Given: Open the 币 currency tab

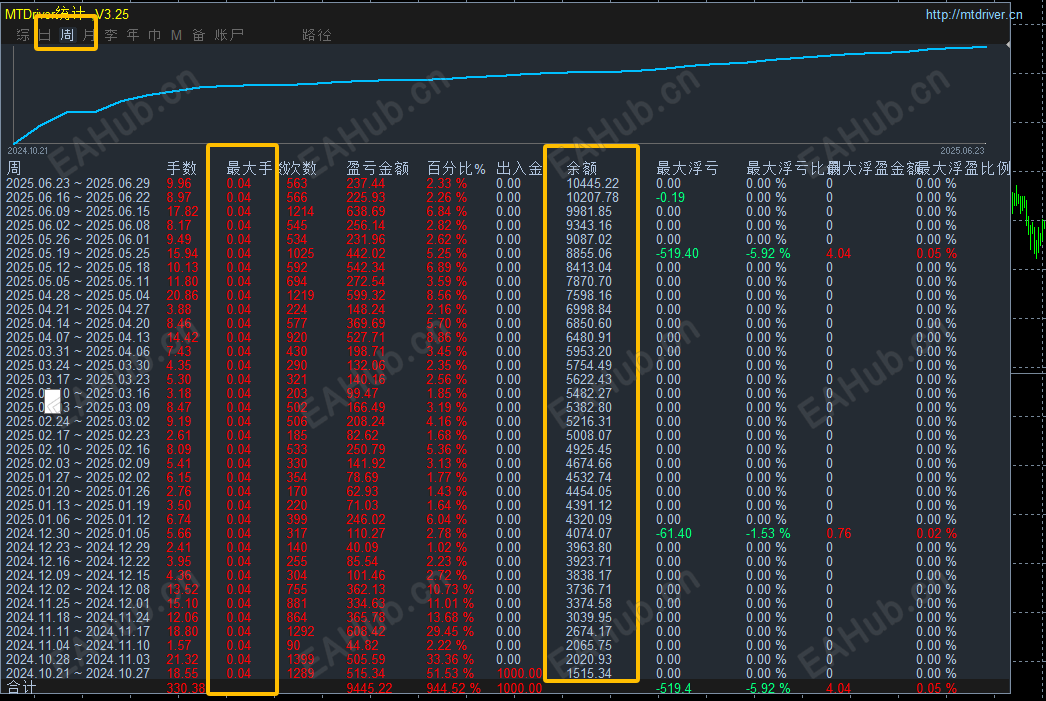Looking at the screenshot, I should click(x=155, y=35).
